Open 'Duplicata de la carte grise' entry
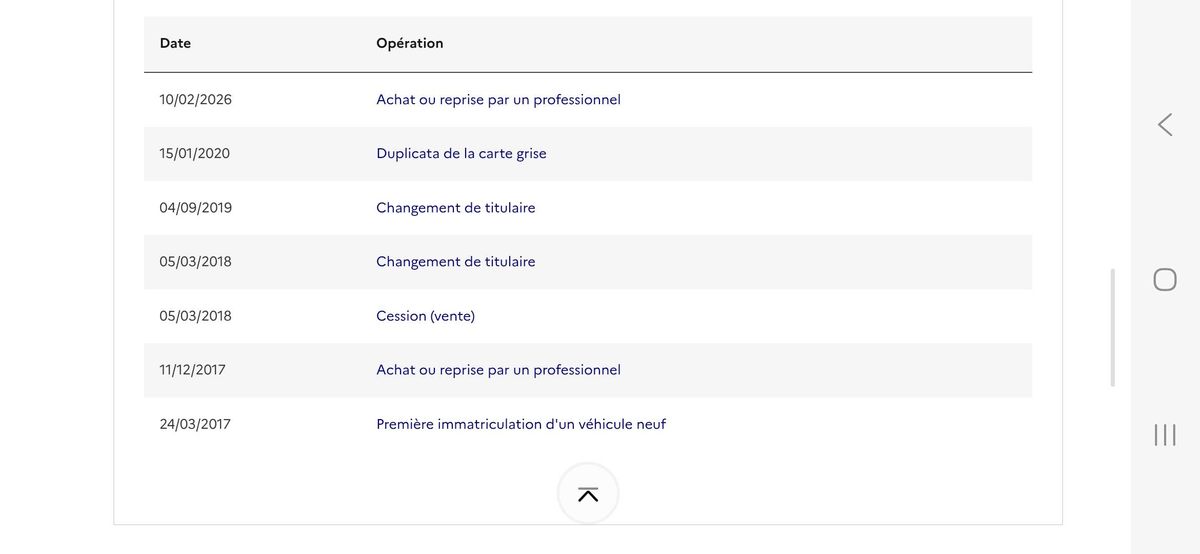Viewport: 1200px width, 554px height. pyautogui.click(x=461, y=154)
